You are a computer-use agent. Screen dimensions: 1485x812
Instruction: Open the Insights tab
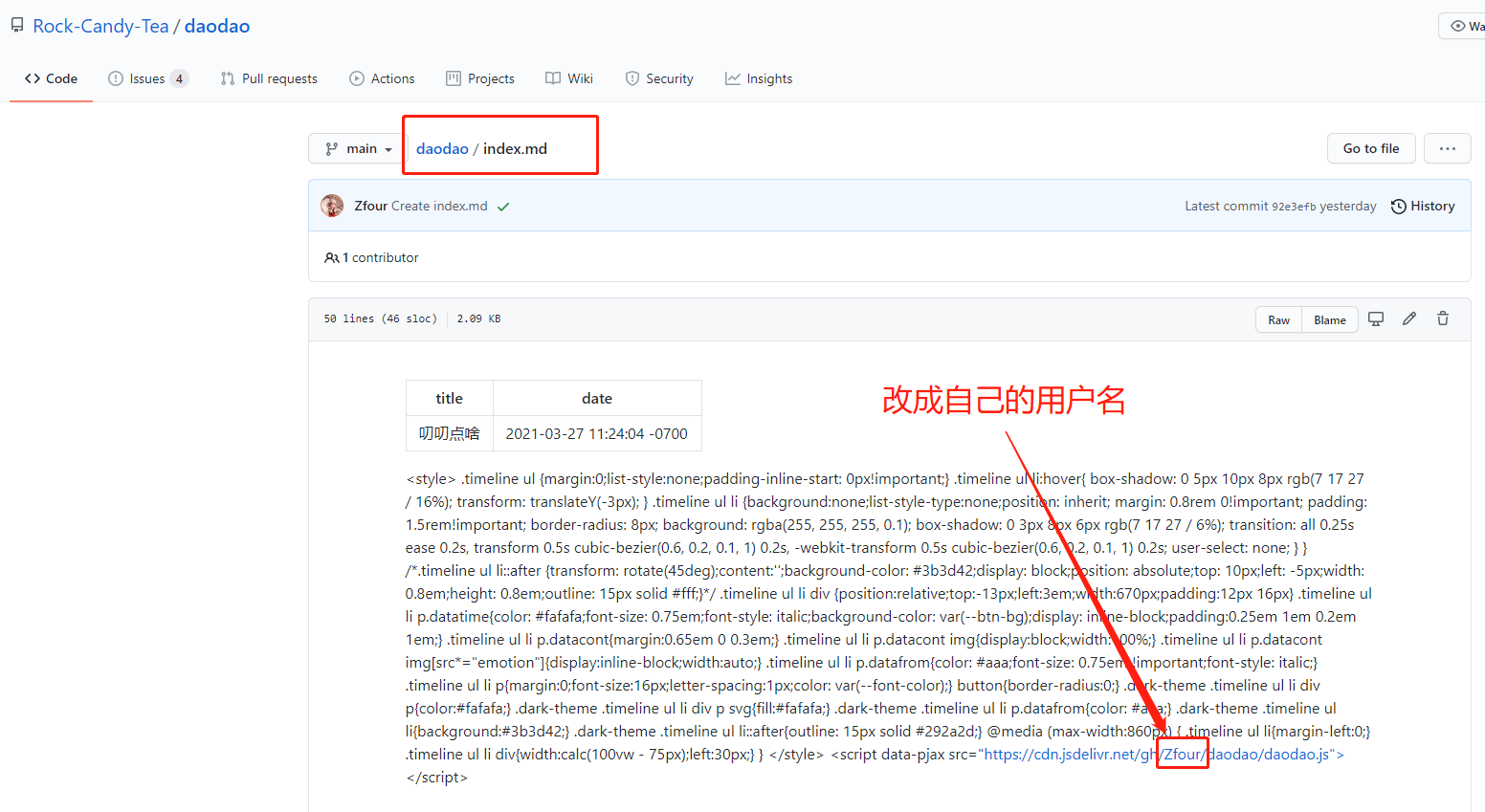(x=759, y=78)
